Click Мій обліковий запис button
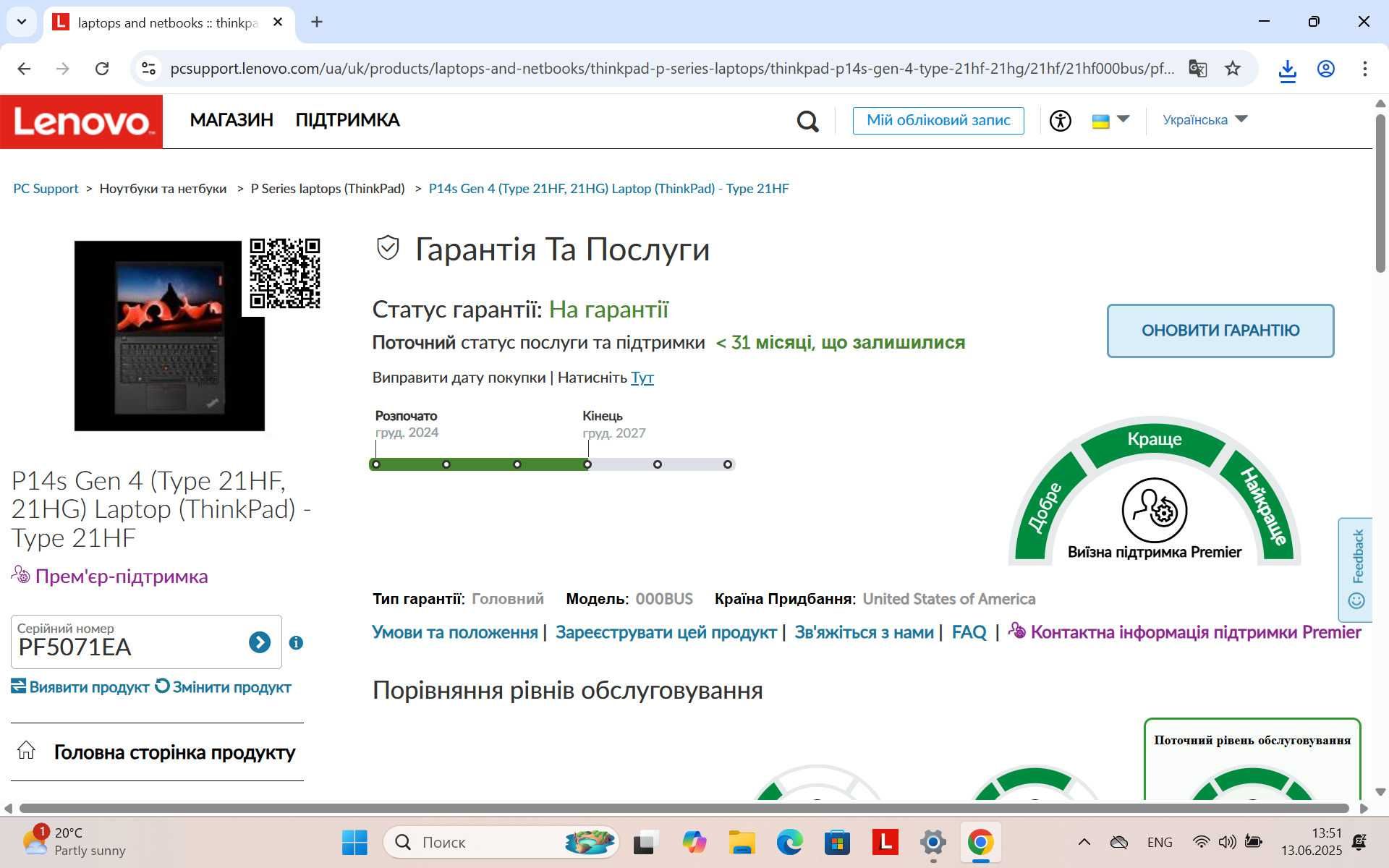This screenshot has height=868, width=1389. coord(938,120)
